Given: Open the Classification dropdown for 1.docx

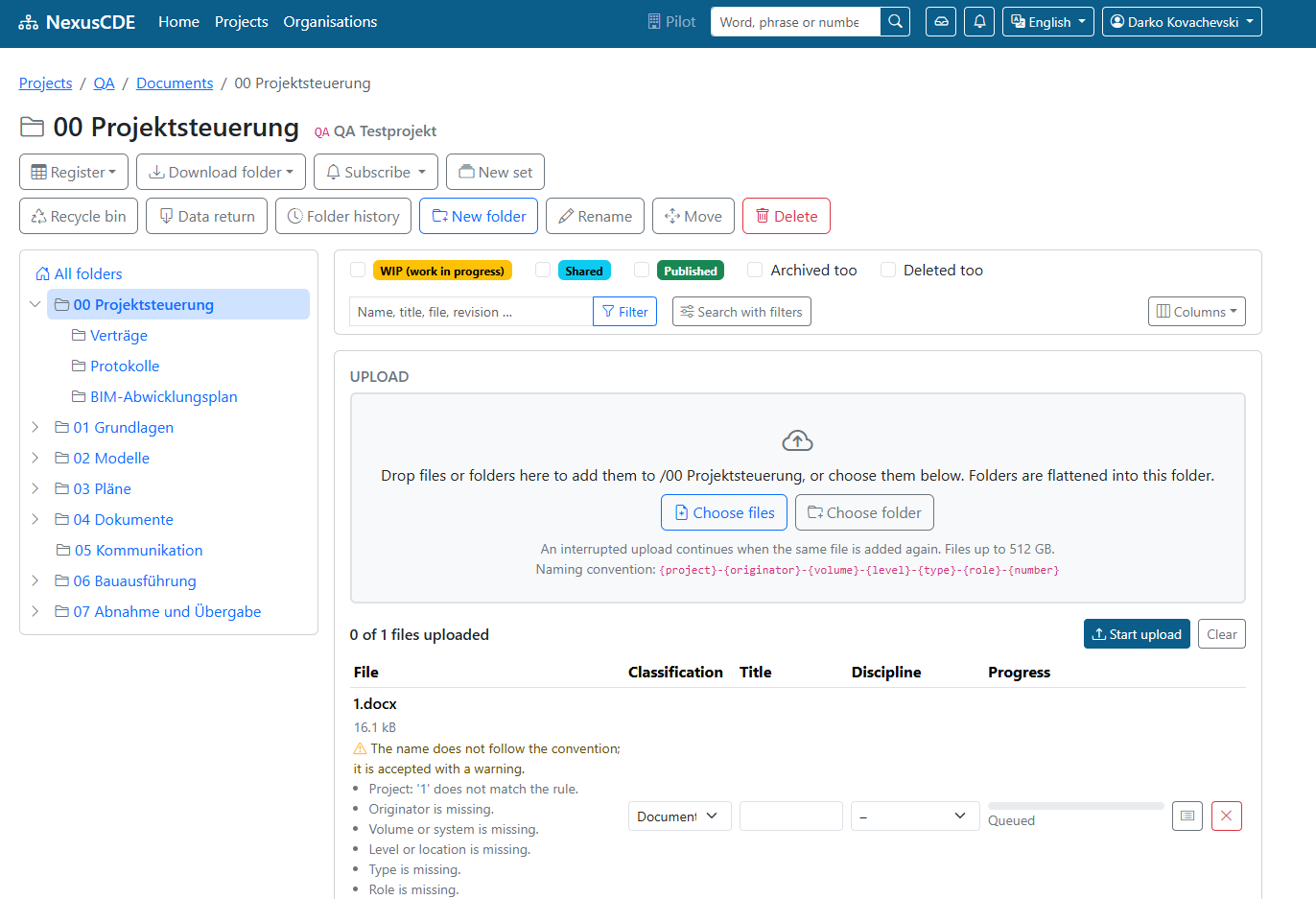Looking at the screenshot, I should coord(680,816).
